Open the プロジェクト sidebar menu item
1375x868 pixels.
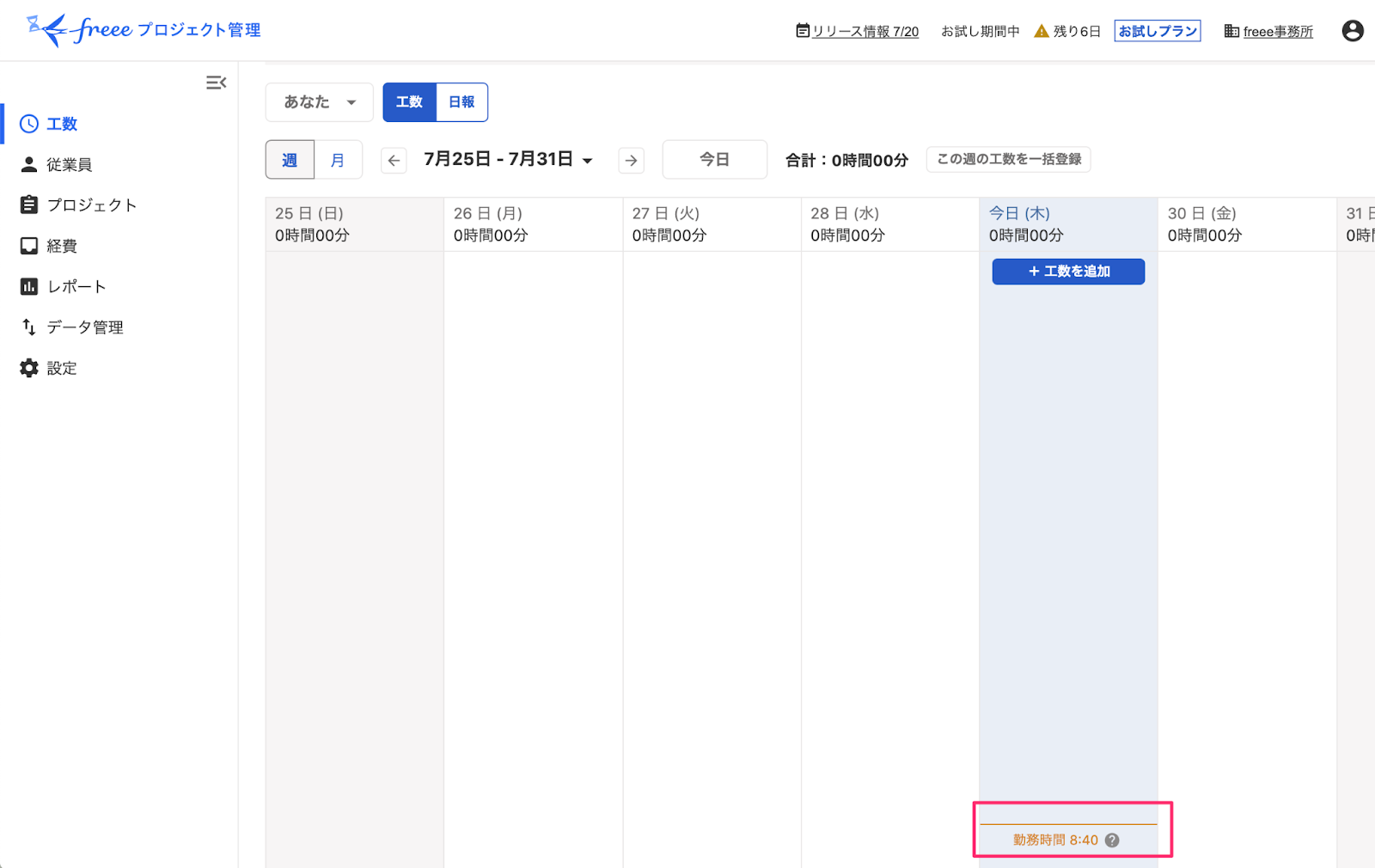pyautogui.click(x=119, y=205)
